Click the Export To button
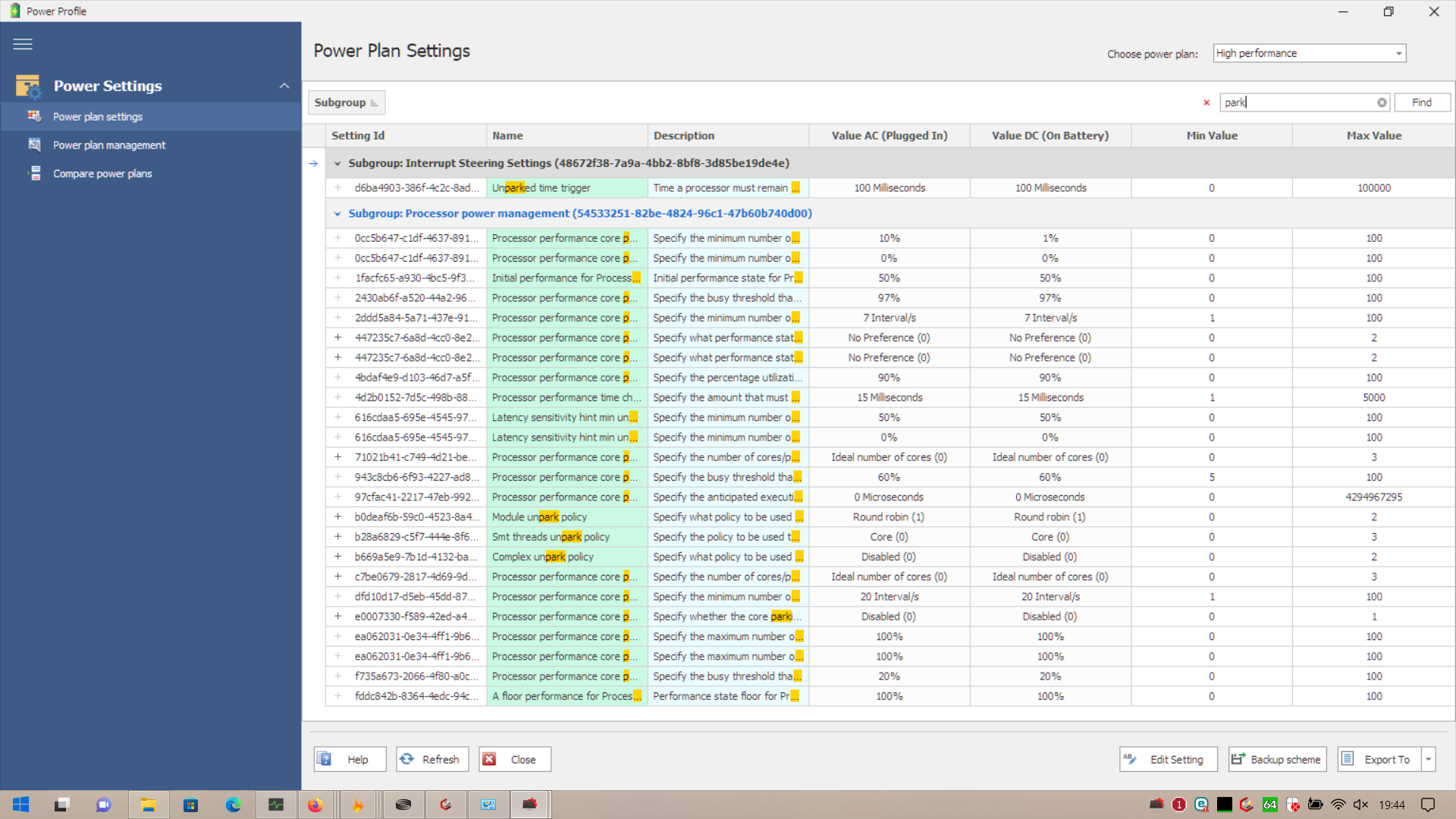 point(1379,759)
